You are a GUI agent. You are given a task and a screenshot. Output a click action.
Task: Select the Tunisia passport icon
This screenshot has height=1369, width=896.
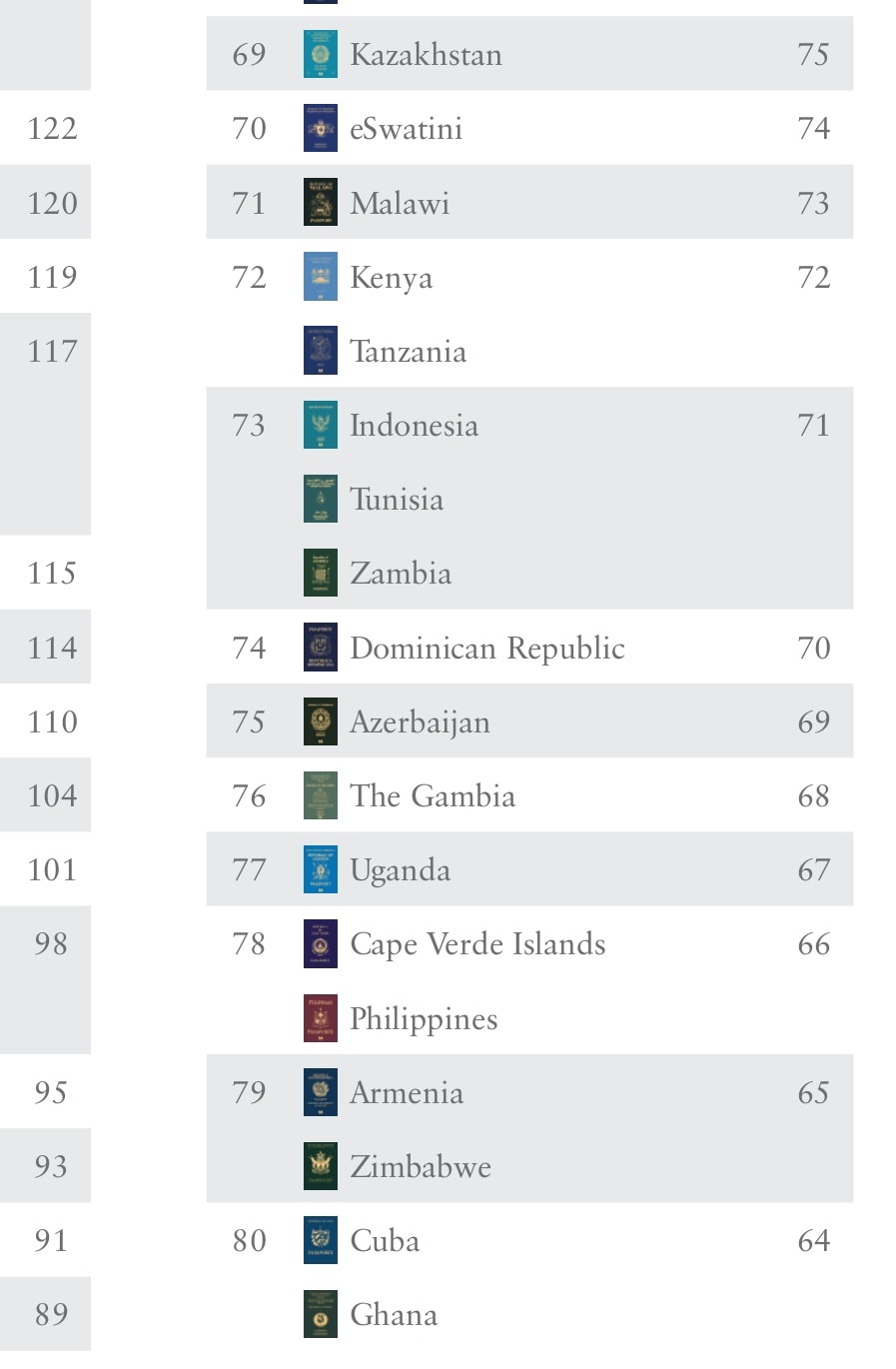[321, 499]
